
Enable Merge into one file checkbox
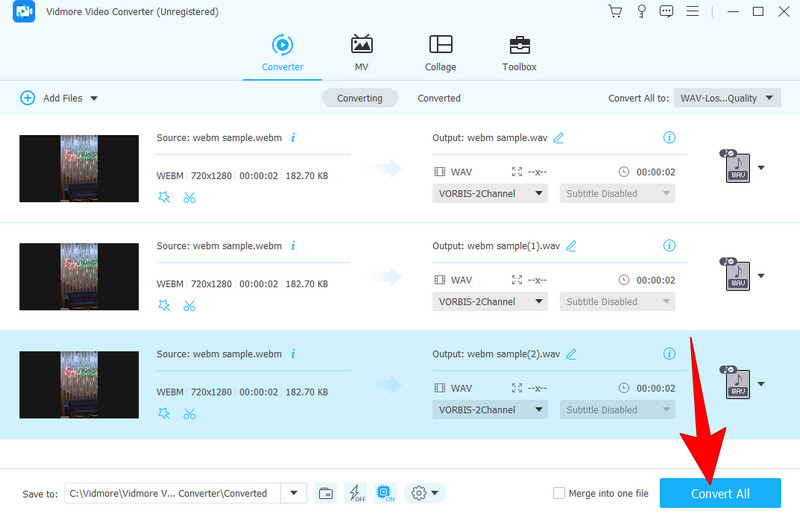point(559,493)
